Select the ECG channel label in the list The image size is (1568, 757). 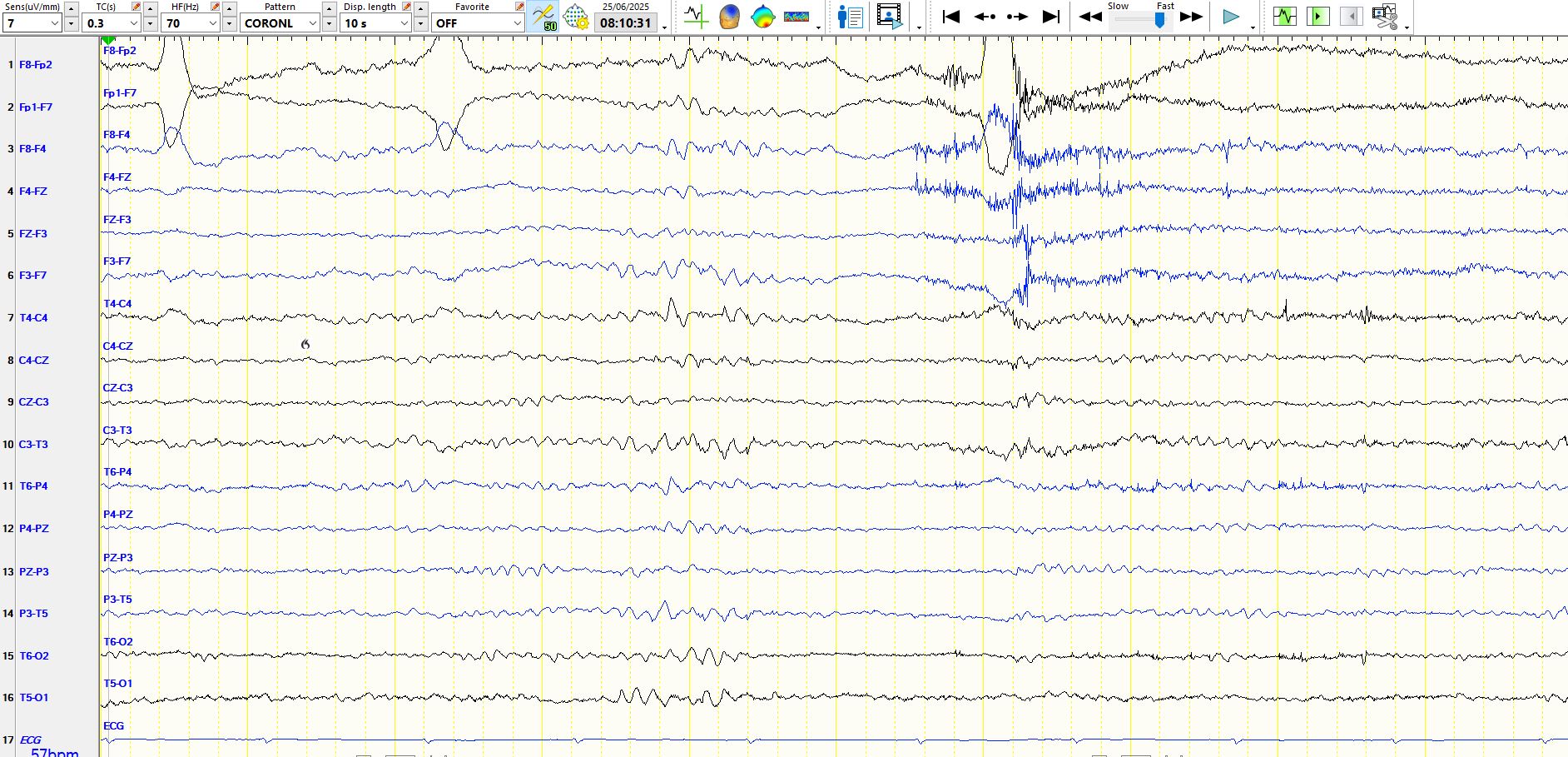30,740
